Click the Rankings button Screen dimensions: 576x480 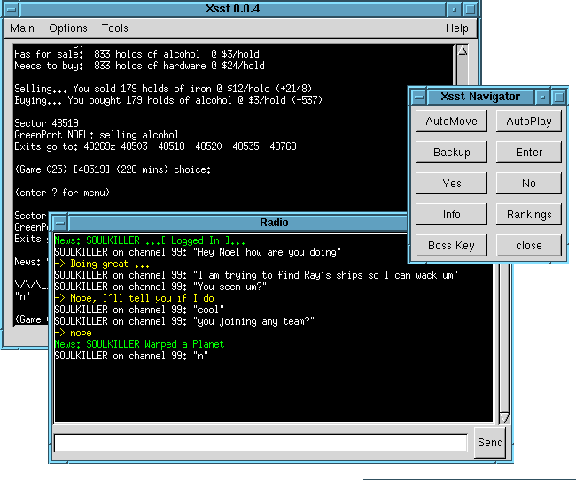tap(529, 214)
